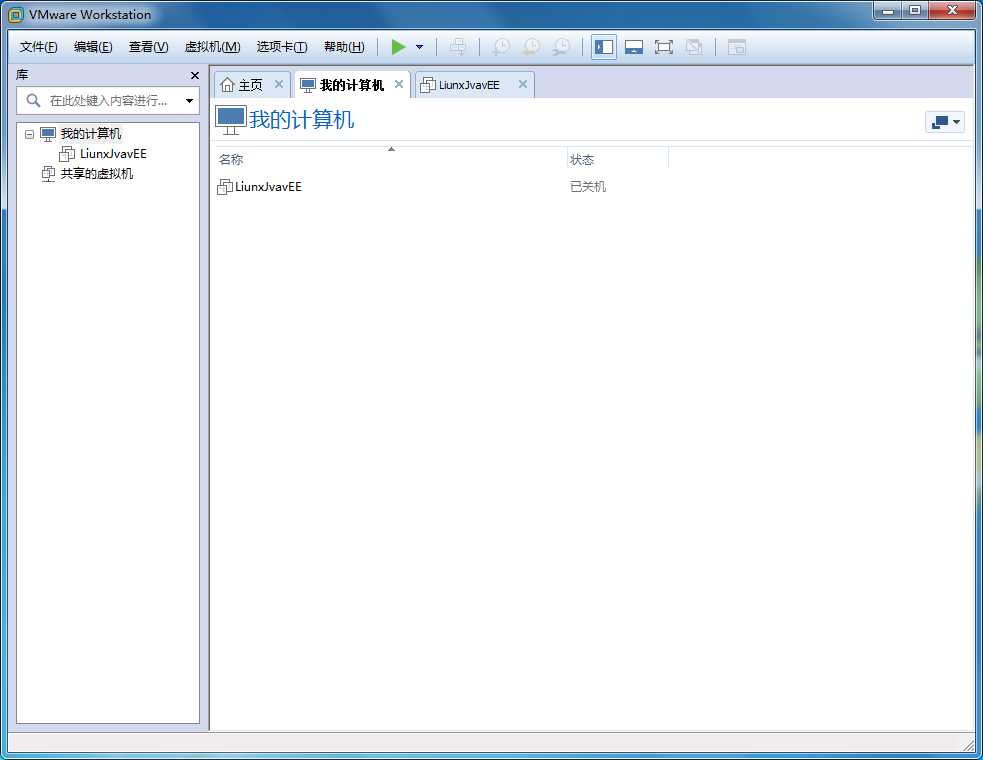This screenshot has width=983, height=760.
Task: Select LiunxJvavEE in the library tree
Action: coord(113,154)
